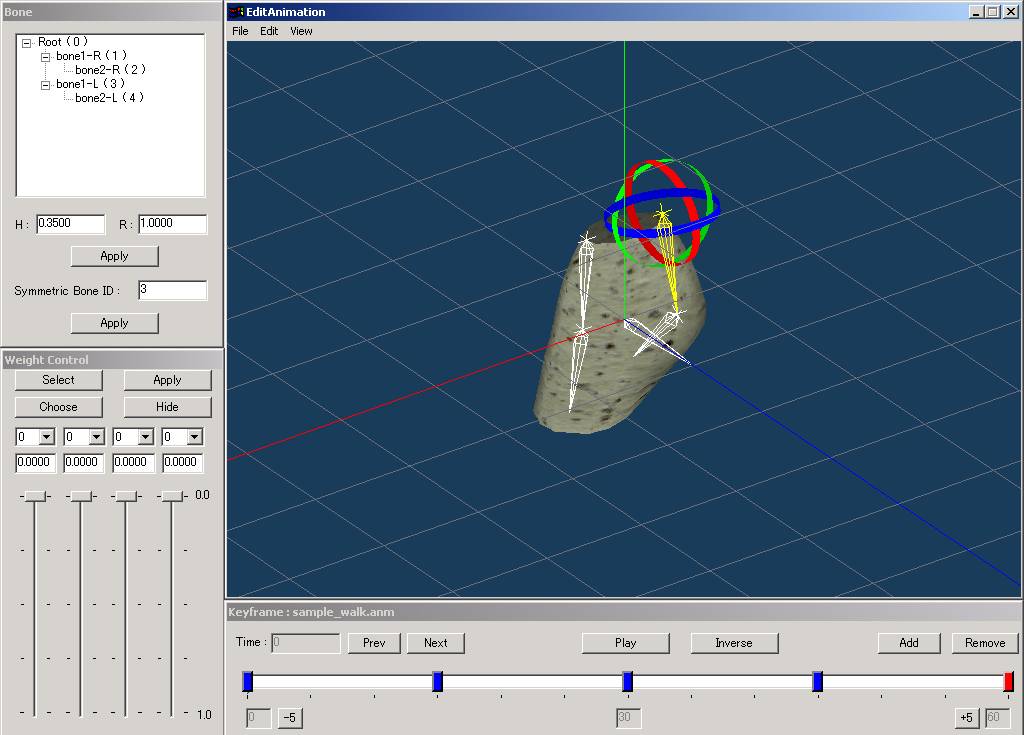Viewport: 1024px width, 735px height.
Task: Select Root (0) in bone tree
Action: [x=63, y=42]
